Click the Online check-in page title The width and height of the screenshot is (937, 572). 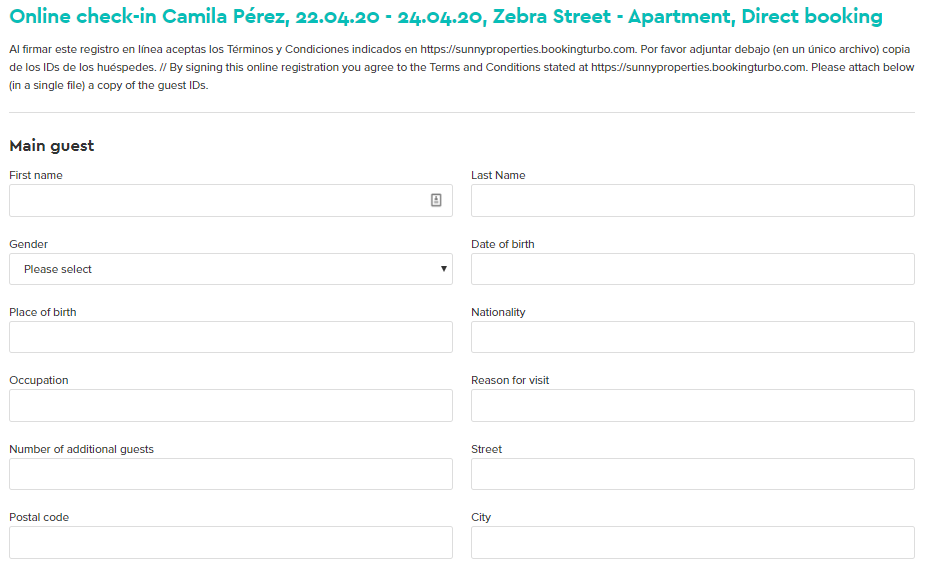pyautogui.click(x=446, y=16)
